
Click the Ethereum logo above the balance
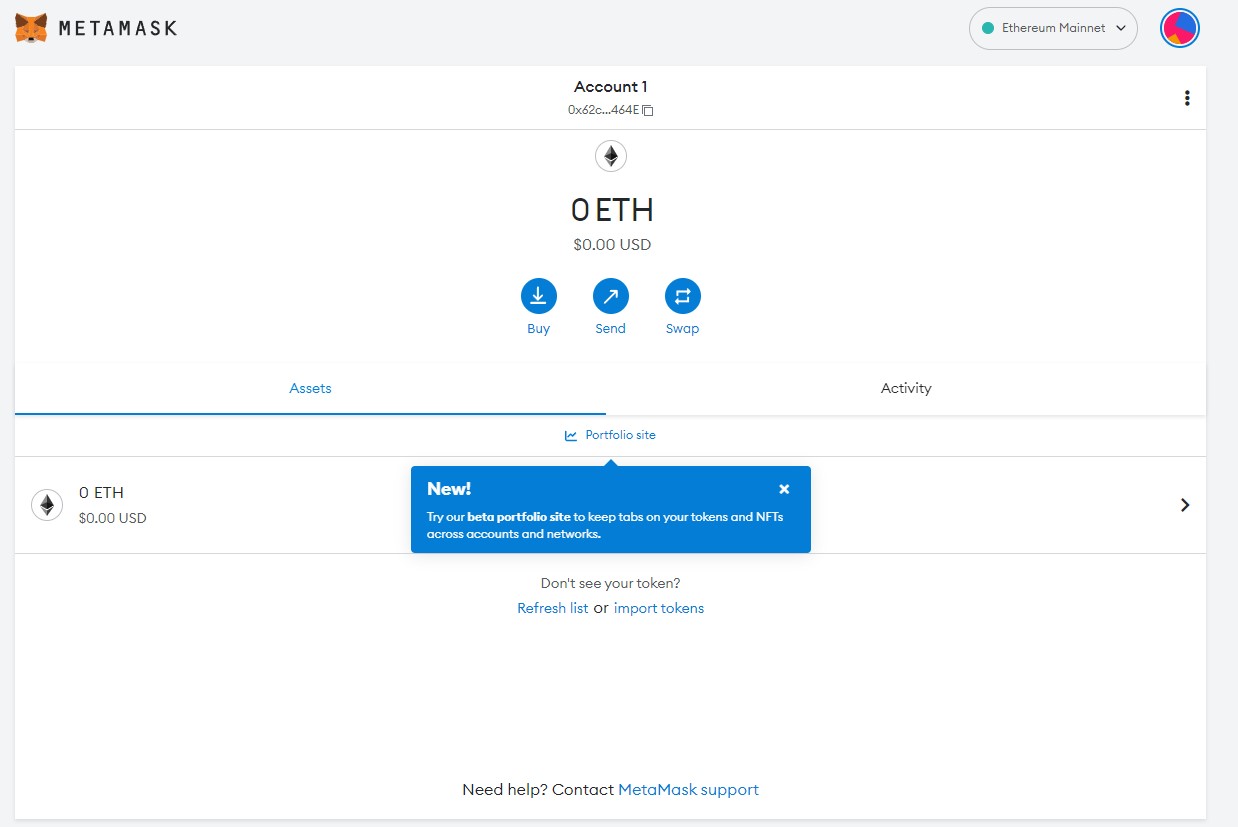[x=610, y=156]
